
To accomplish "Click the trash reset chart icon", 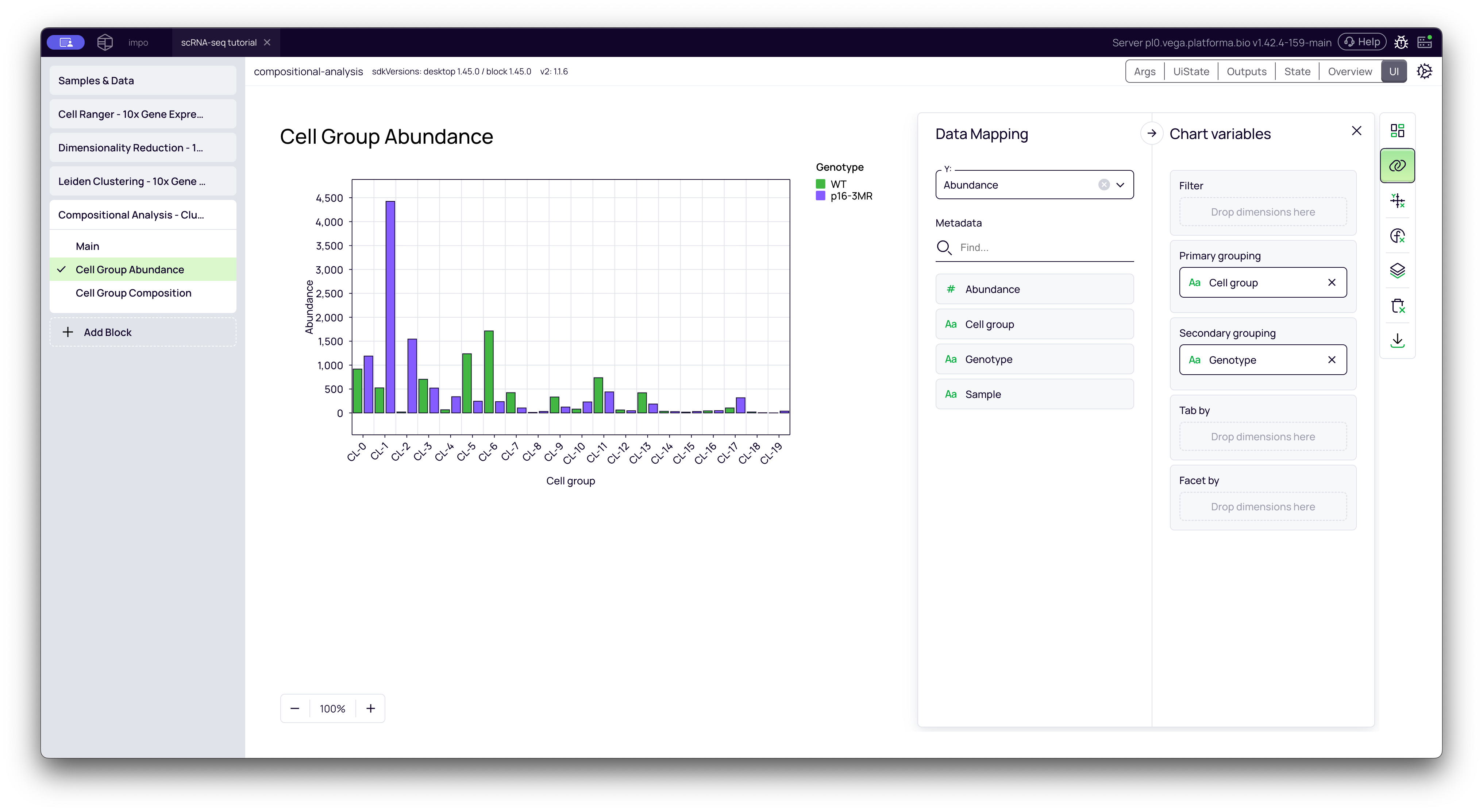I will click(1397, 306).
